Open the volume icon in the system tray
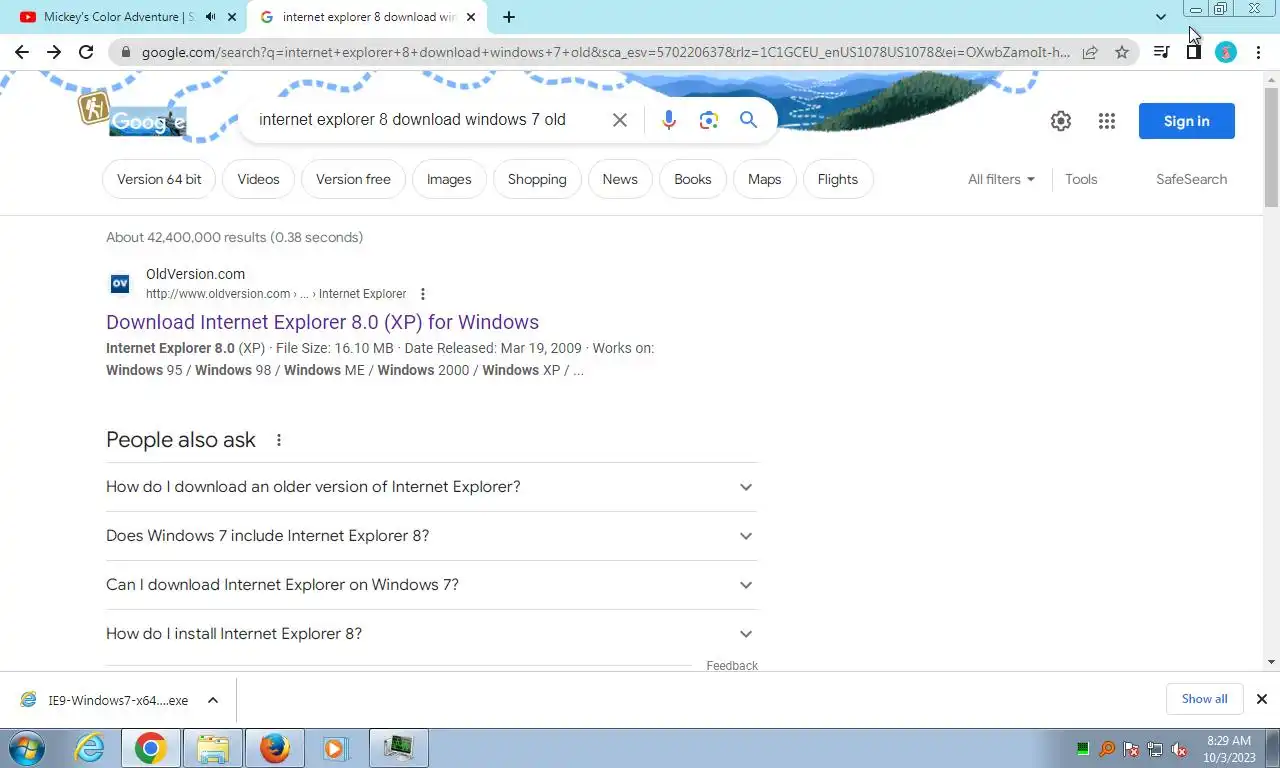The height and width of the screenshot is (768, 1280). pyautogui.click(x=1179, y=749)
